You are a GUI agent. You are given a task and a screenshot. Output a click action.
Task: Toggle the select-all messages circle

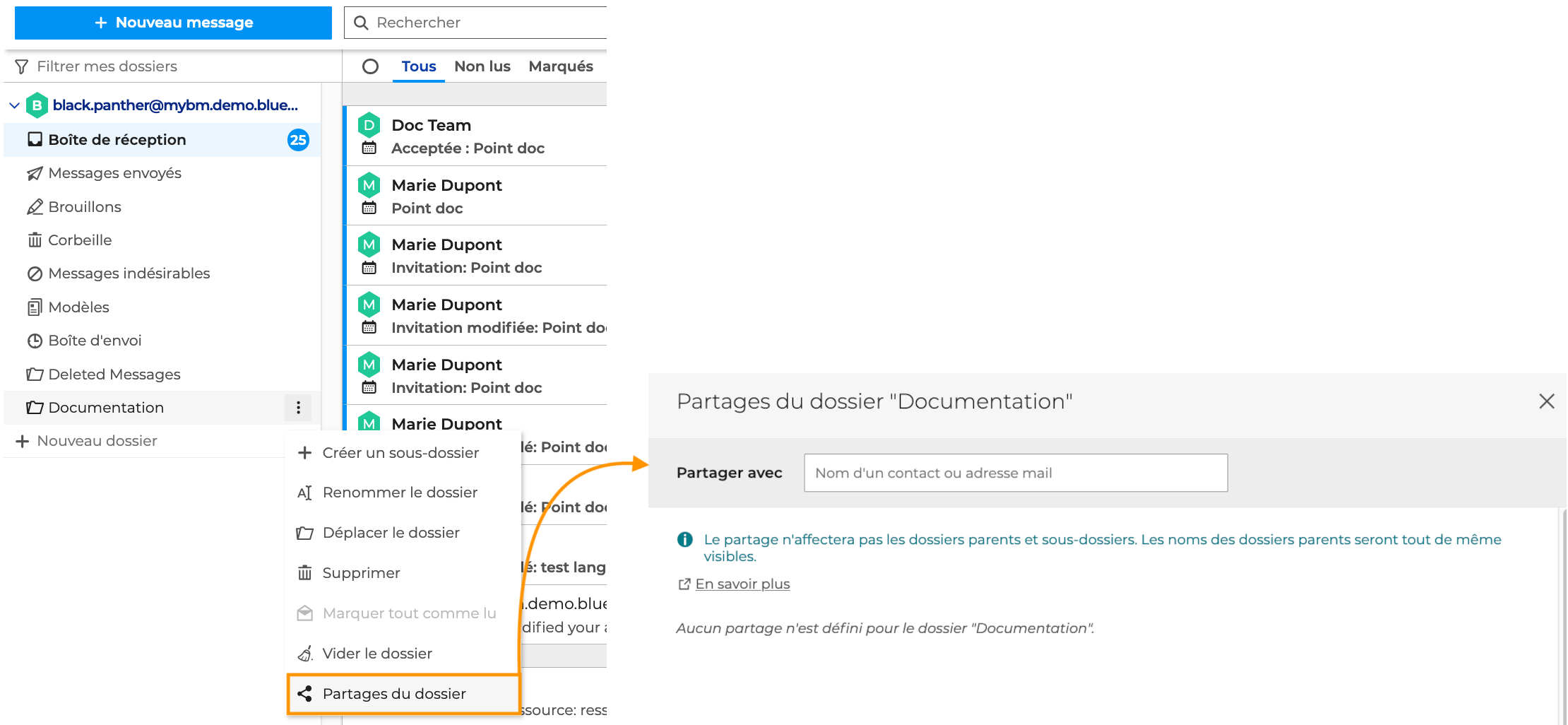click(370, 66)
